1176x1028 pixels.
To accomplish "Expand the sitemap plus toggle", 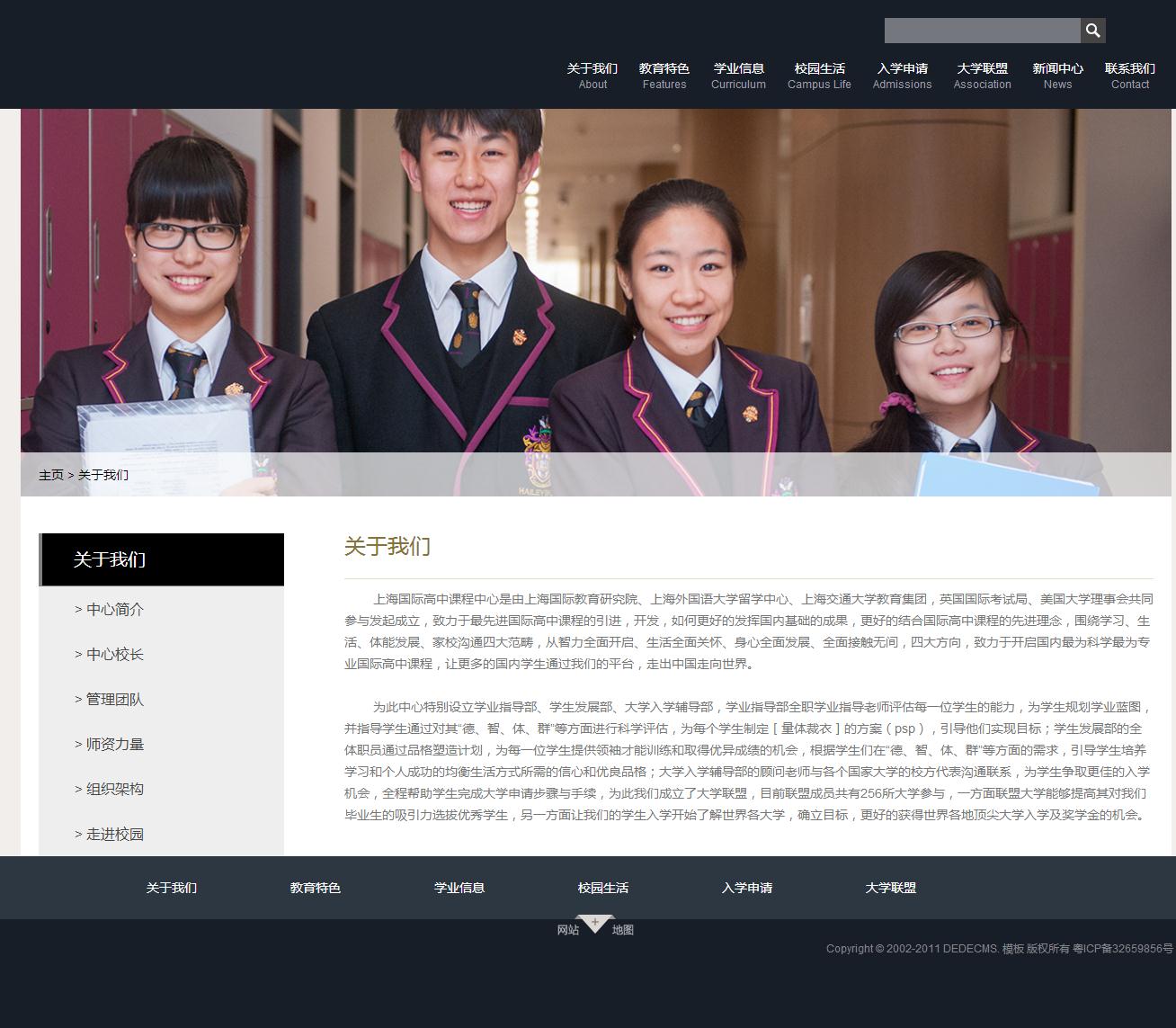I will point(594,923).
